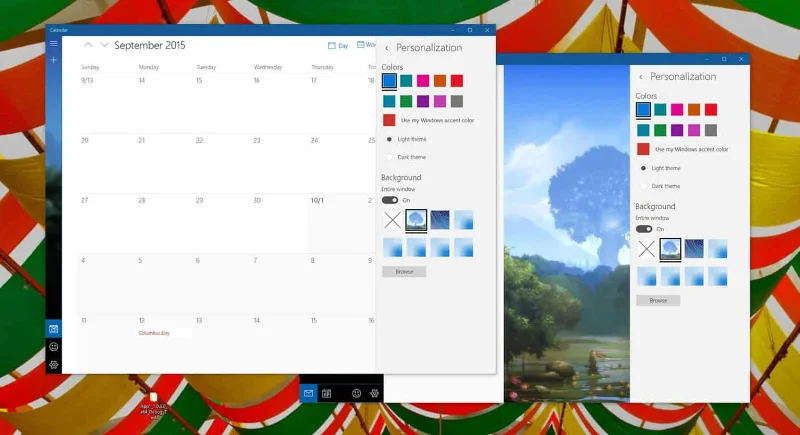Go back from Personalization in Calendar window
Screen dimensions: 800x435
pyautogui.click(x=387, y=48)
